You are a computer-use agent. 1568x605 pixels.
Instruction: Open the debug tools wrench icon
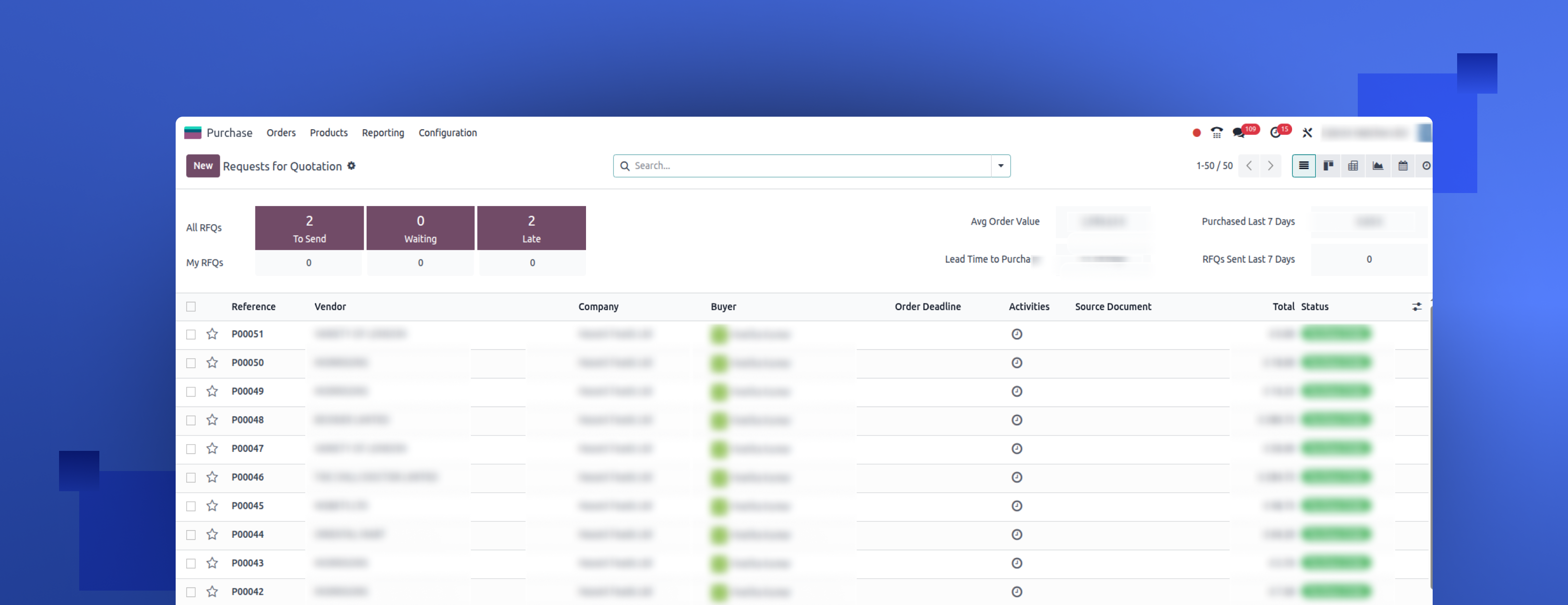click(x=1307, y=133)
